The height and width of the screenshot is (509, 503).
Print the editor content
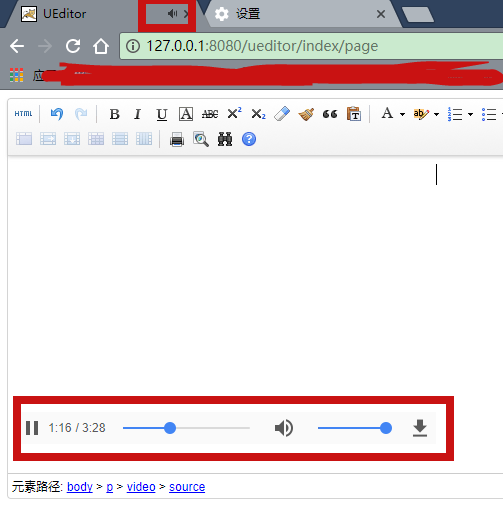pos(177,139)
